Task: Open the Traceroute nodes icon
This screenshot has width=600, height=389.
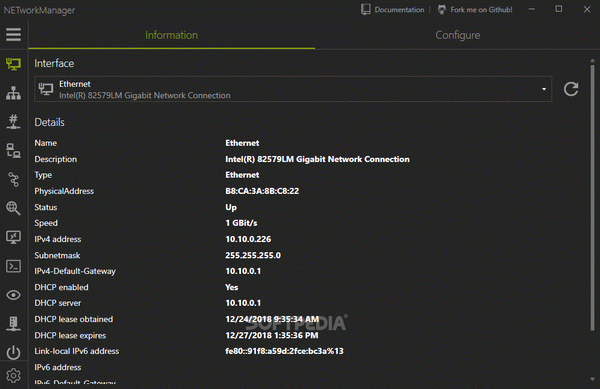Action: pyautogui.click(x=13, y=179)
